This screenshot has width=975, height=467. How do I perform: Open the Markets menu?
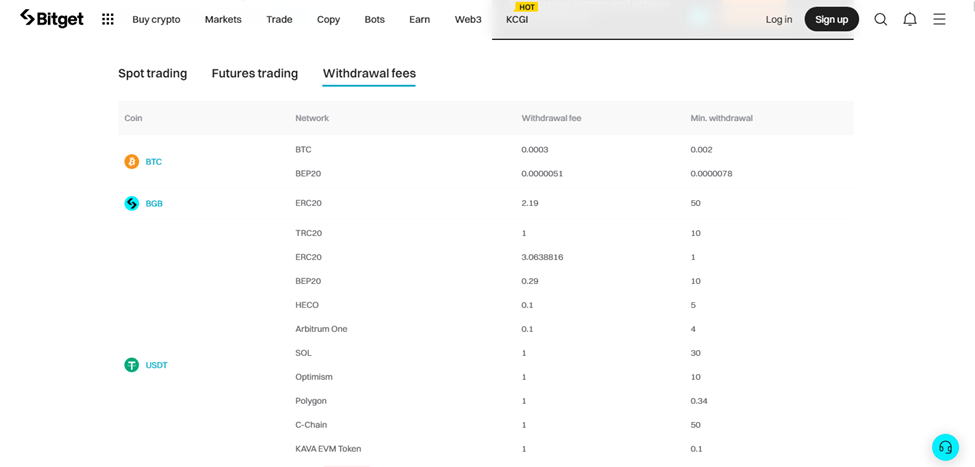(x=223, y=19)
